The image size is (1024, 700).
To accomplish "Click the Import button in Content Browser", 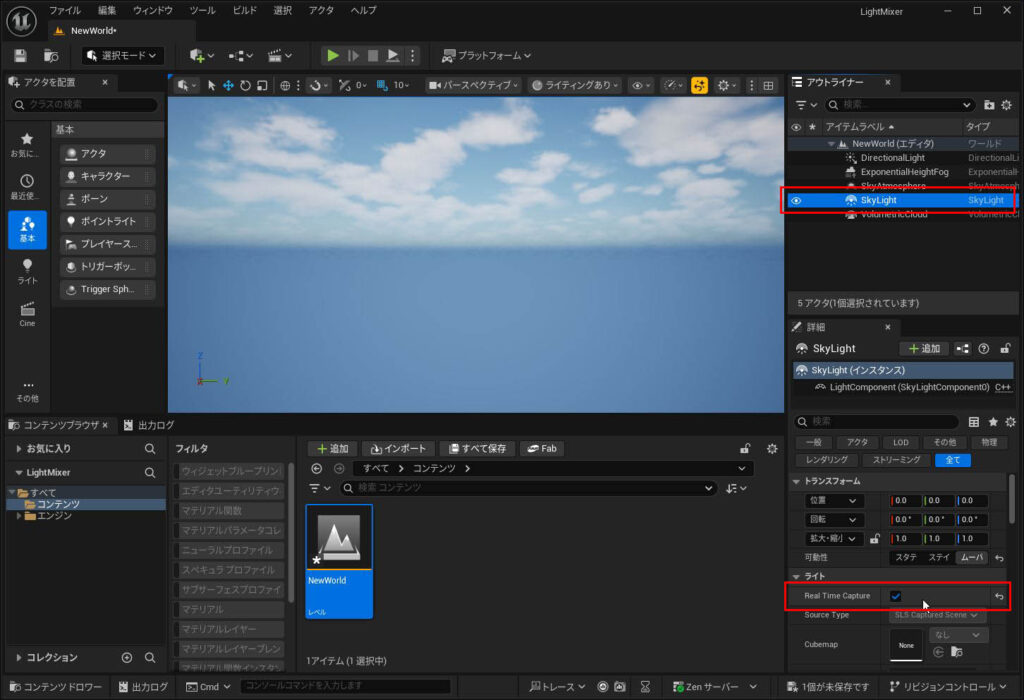I will pyautogui.click(x=398, y=449).
